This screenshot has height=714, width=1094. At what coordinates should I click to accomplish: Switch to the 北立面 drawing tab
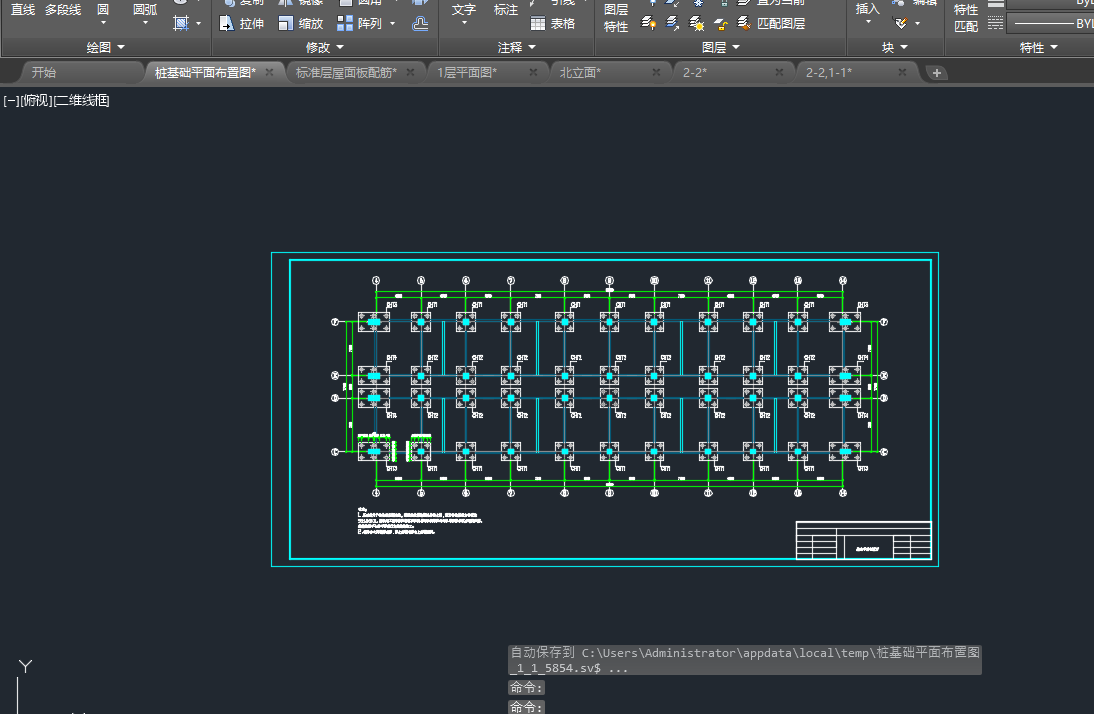pos(580,72)
